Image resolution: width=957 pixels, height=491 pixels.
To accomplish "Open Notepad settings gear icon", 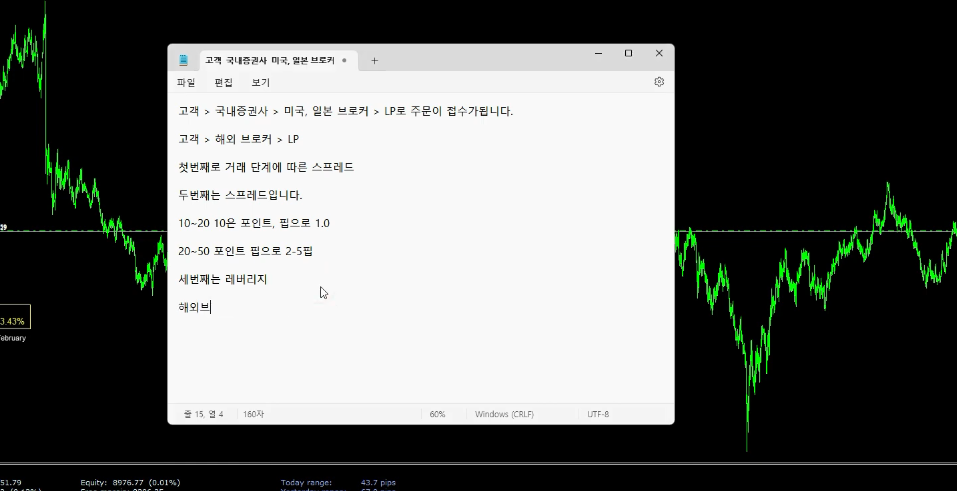I will coord(659,82).
